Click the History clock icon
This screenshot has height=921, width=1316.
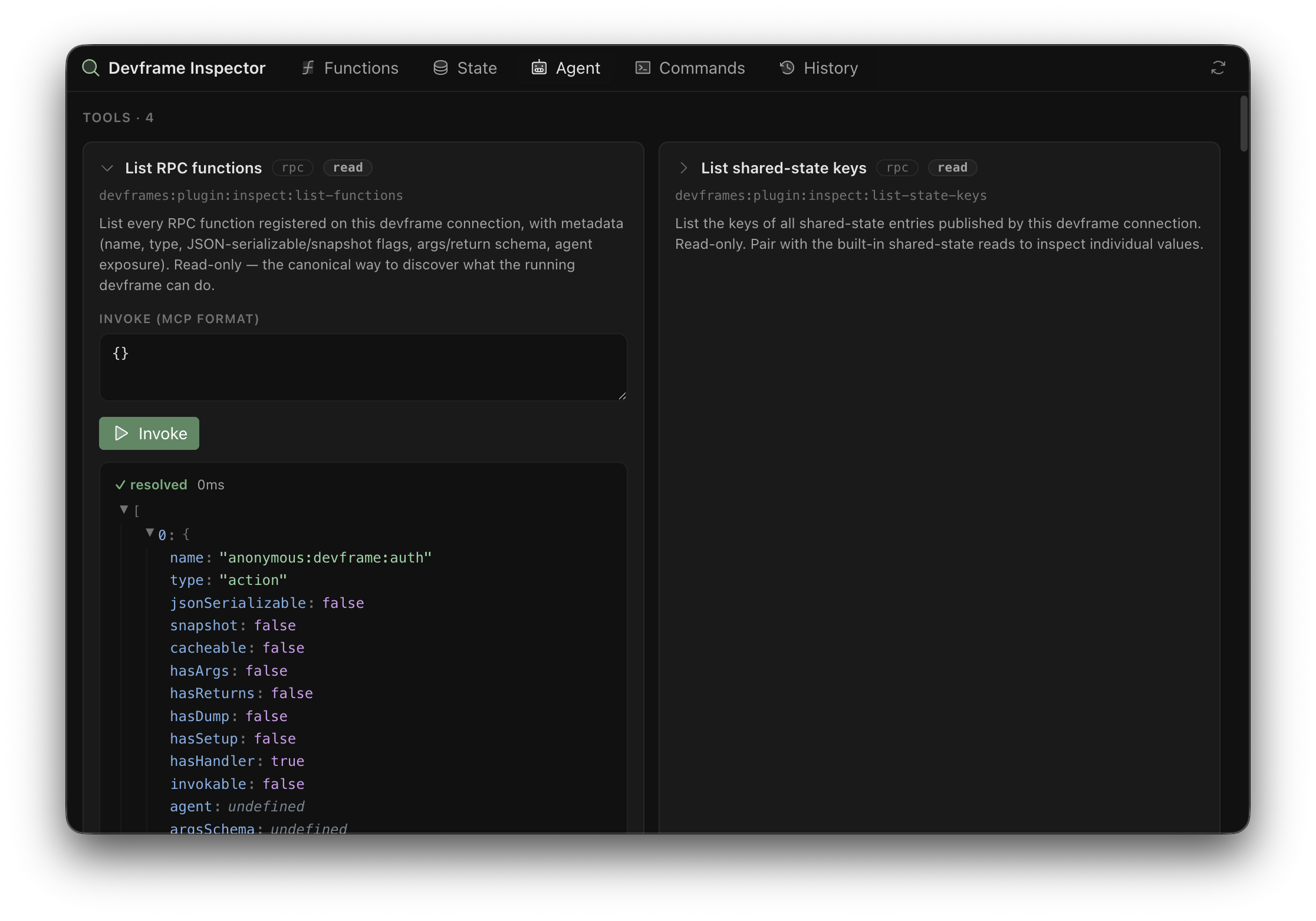coord(787,68)
